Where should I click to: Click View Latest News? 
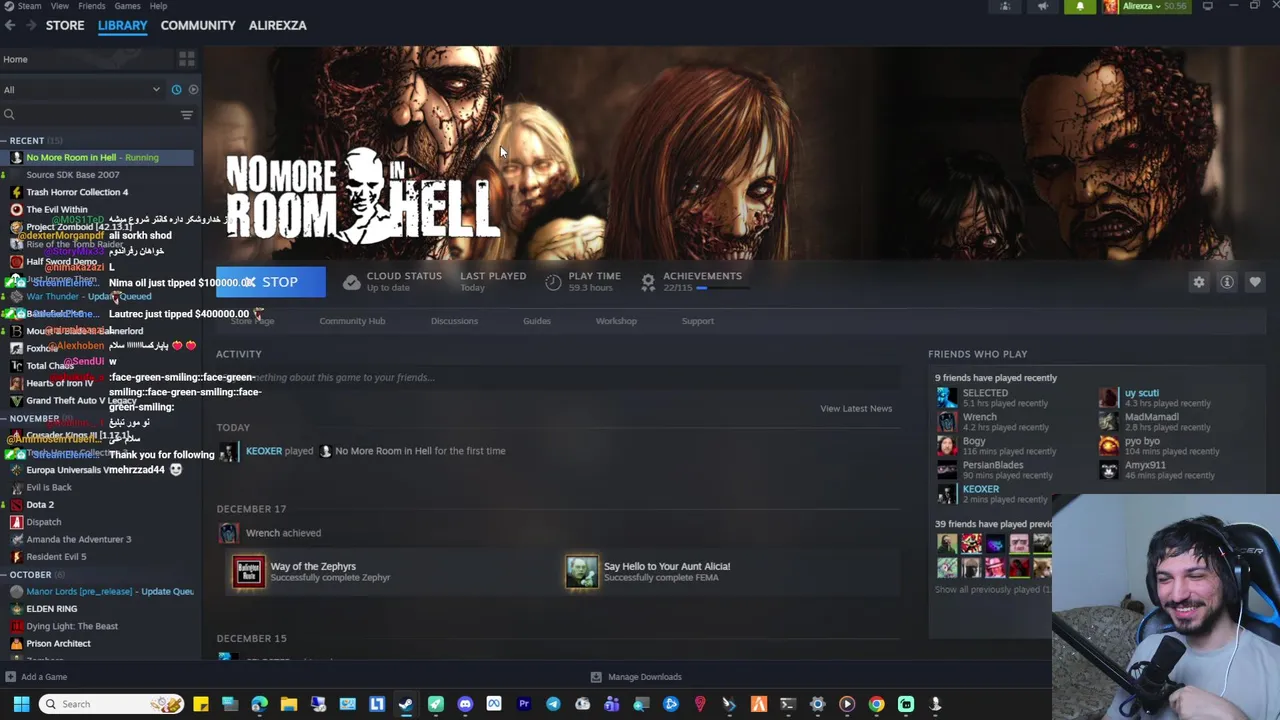coord(856,408)
